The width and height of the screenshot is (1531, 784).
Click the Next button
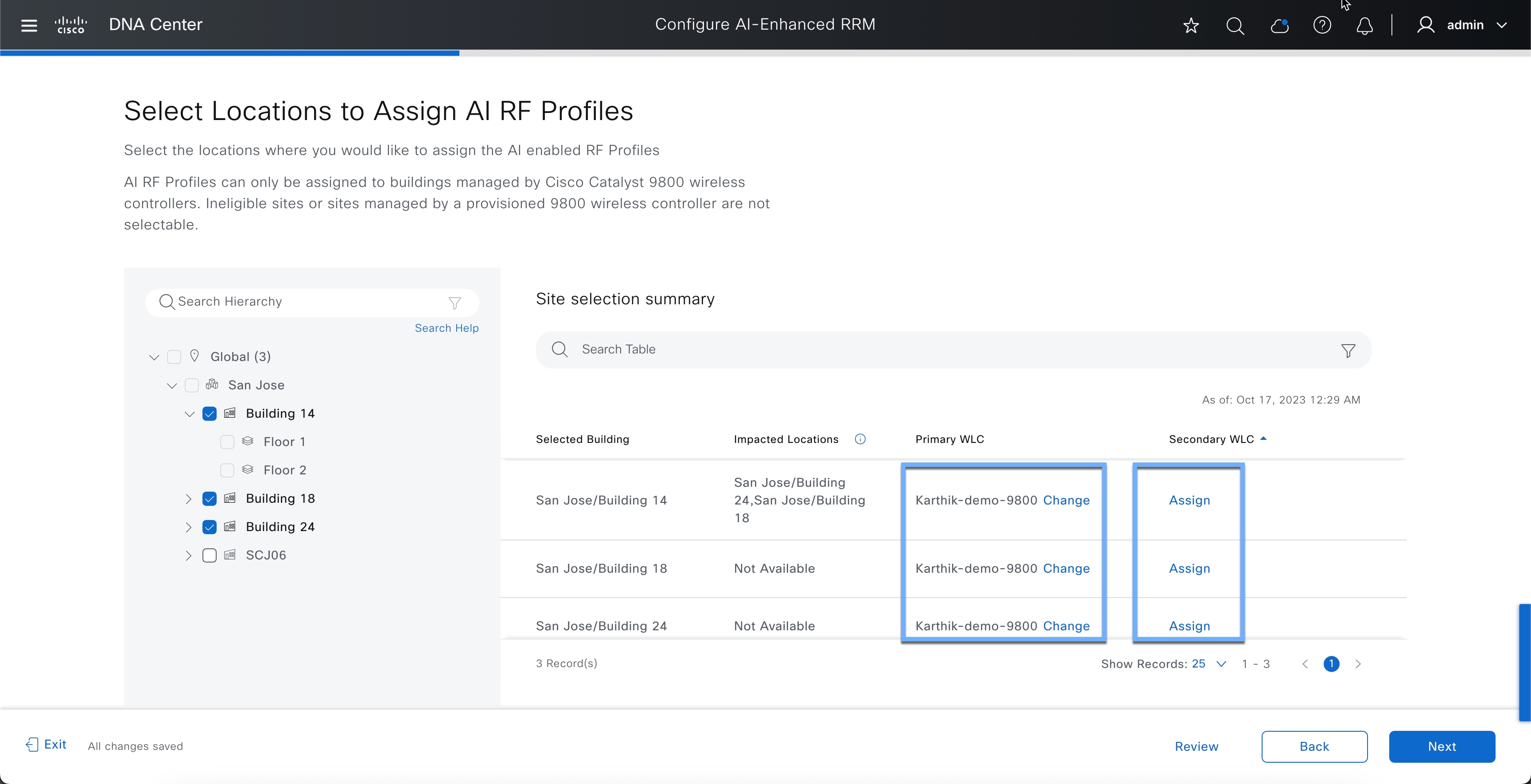pyautogui.click(x=1441, y=746)
